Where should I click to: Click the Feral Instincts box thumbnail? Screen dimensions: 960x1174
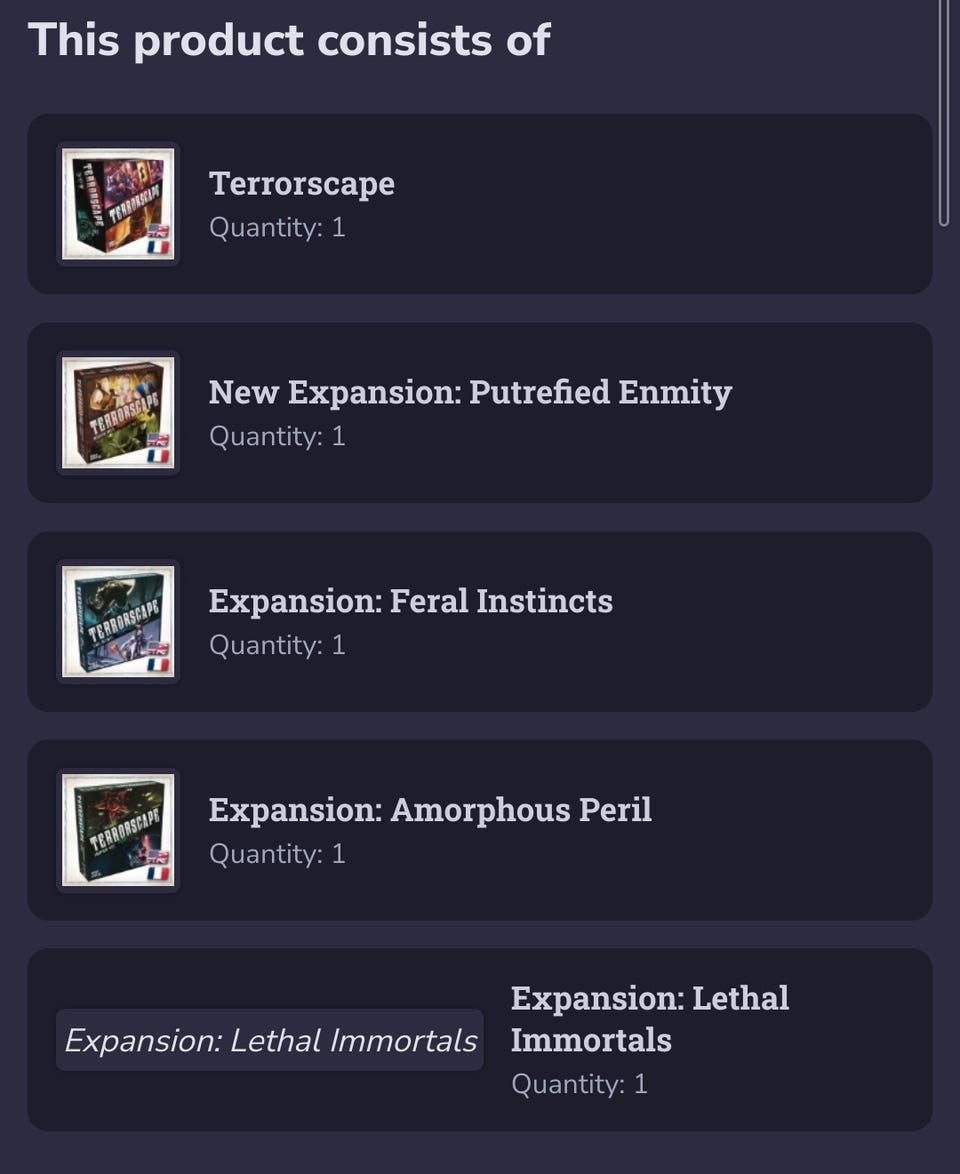point(117,621)
